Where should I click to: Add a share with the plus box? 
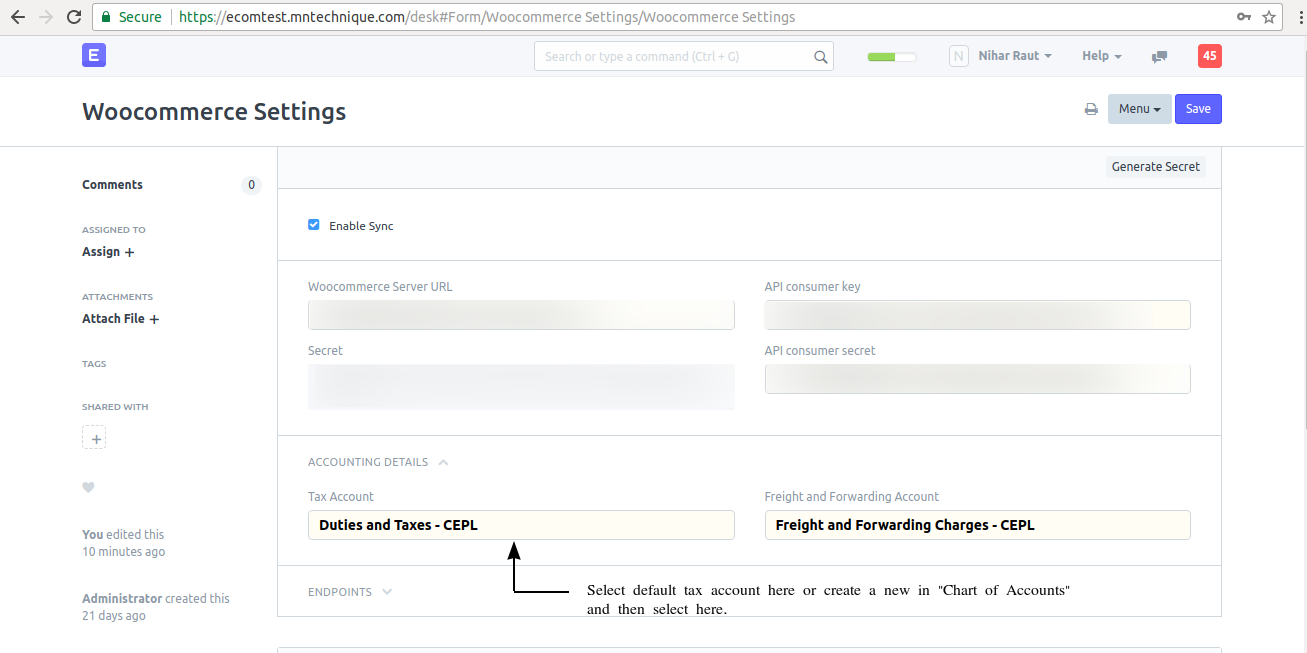tap(94, 438)
